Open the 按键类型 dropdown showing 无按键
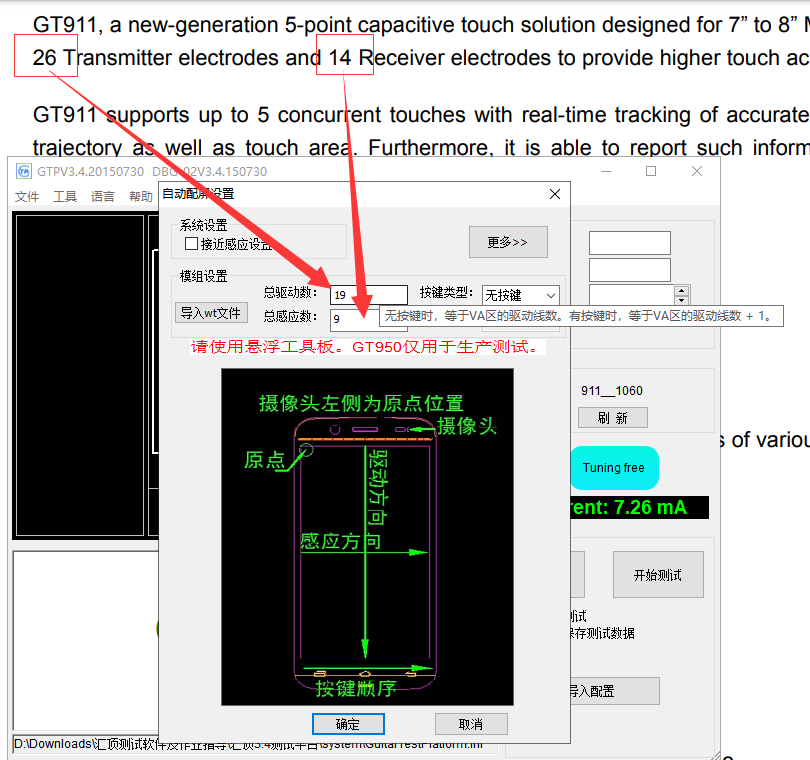This screenshot has height=760, width=810. point(521,294)
